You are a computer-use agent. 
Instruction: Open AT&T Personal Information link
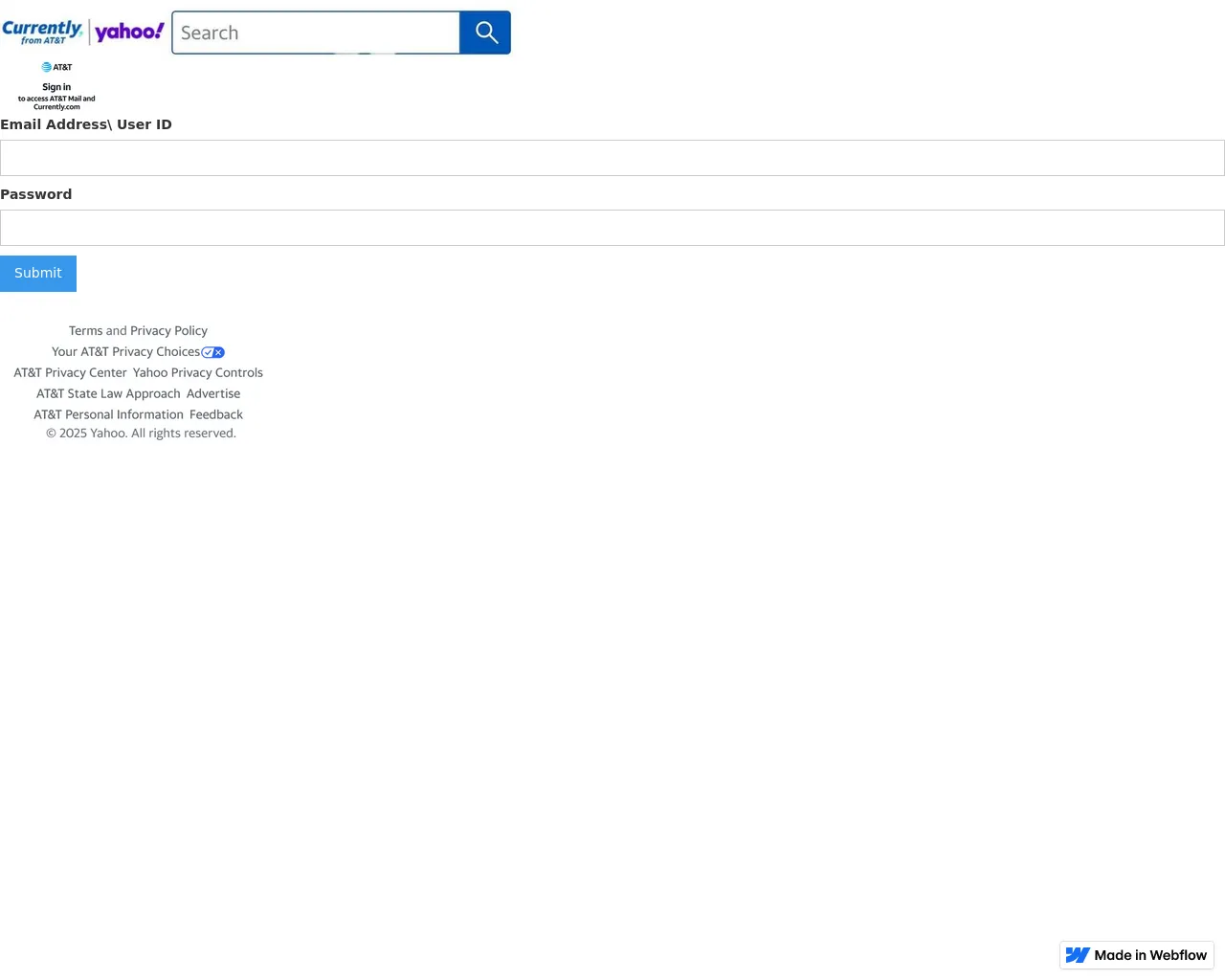coord(108,415)
